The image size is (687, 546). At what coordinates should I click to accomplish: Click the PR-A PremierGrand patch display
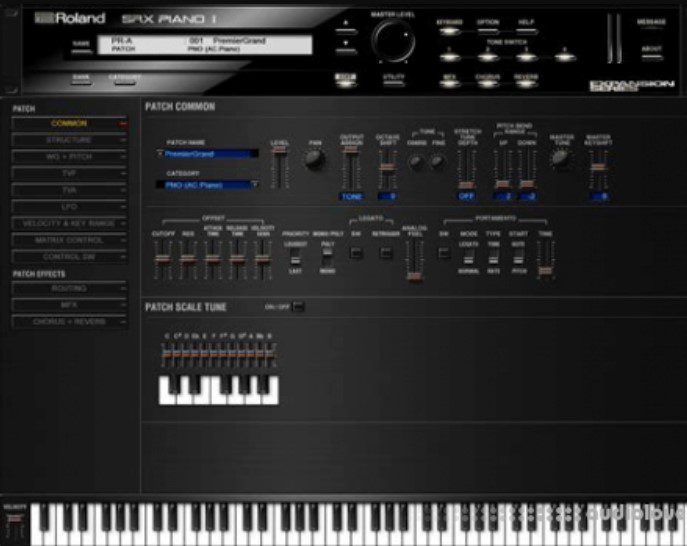coord(205,45)
